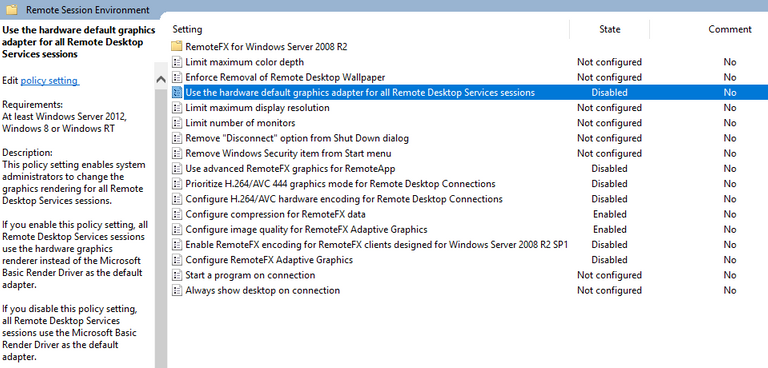Click policy icon beside Configure RemoteFX Adaptive Graphics

177,260
